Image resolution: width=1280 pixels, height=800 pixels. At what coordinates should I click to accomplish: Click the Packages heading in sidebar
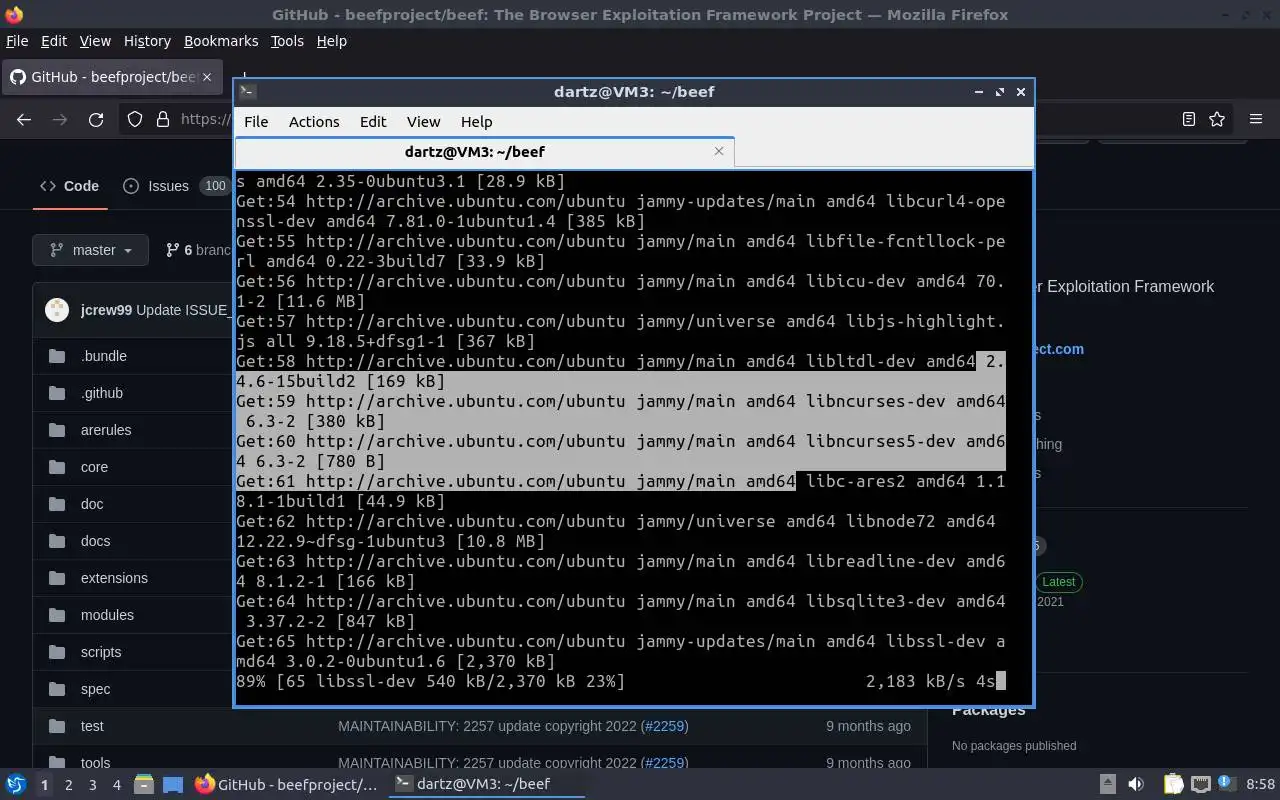point(988,710)
